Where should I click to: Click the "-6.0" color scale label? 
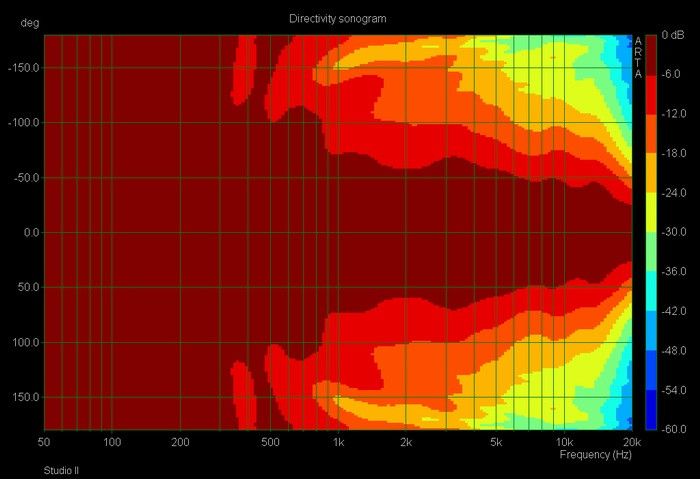click(x=671, y=74)
